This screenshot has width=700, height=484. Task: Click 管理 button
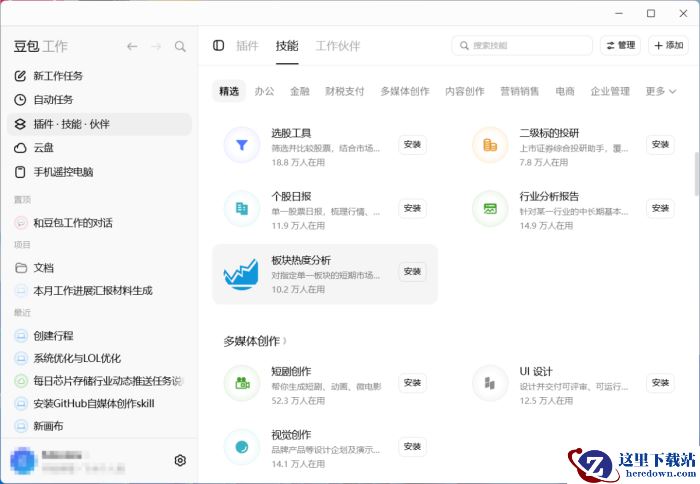pyautogui.click(x=621, y=46)
